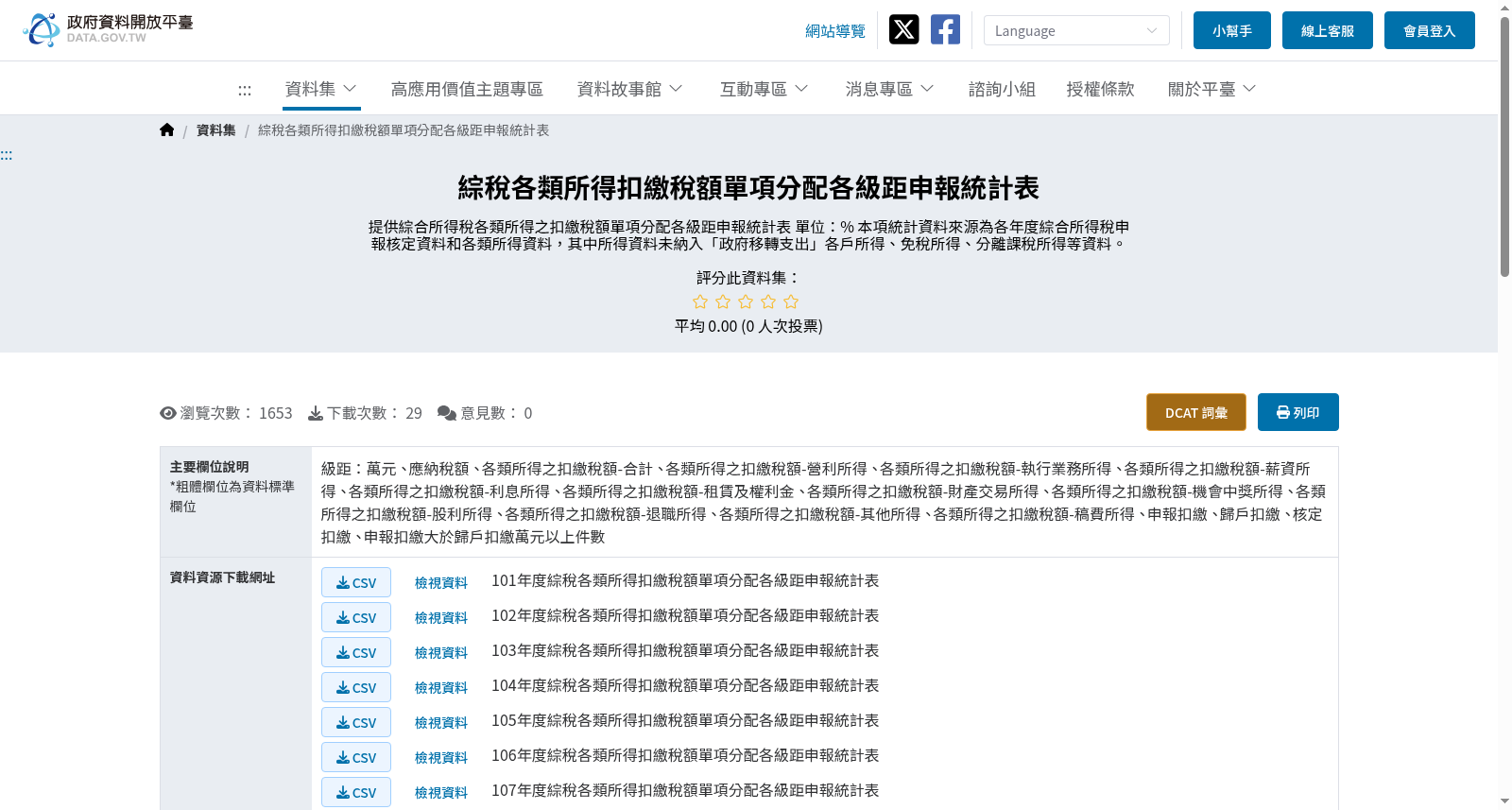Click the 意見數 comments icon
Screen dimensions: 1512x810
tap(447, 413)
